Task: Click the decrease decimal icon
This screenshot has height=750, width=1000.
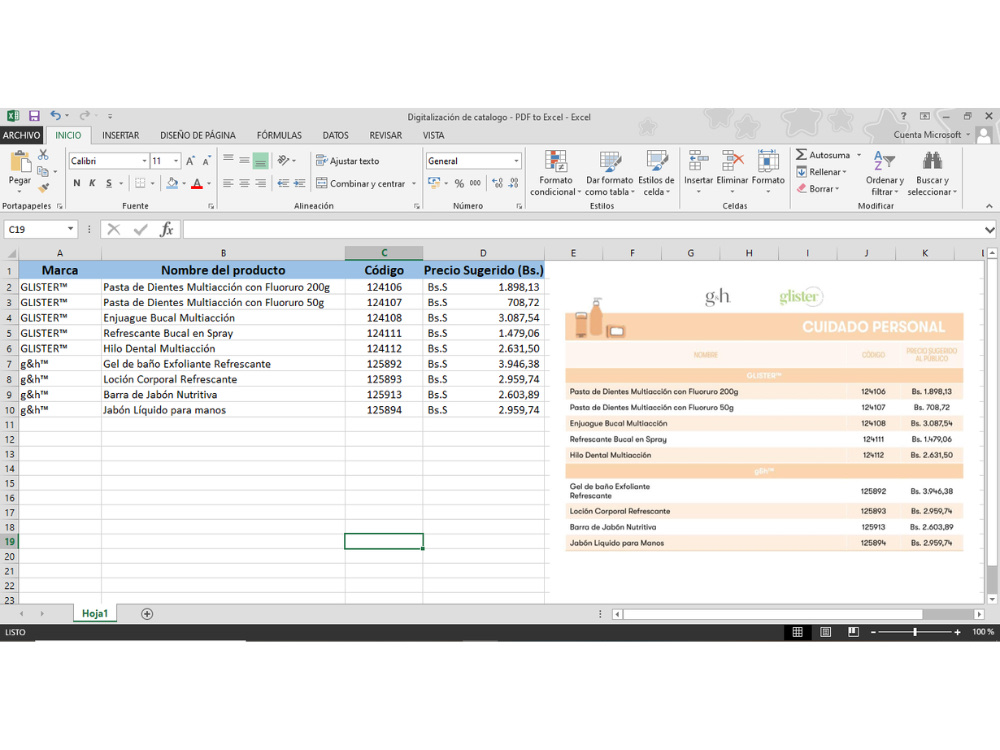Action: pos(513,184)
